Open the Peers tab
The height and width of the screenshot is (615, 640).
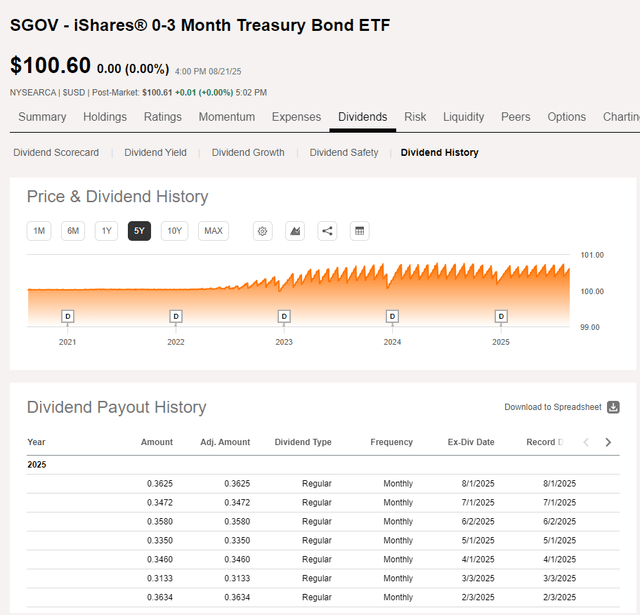[x=516, y=117]
